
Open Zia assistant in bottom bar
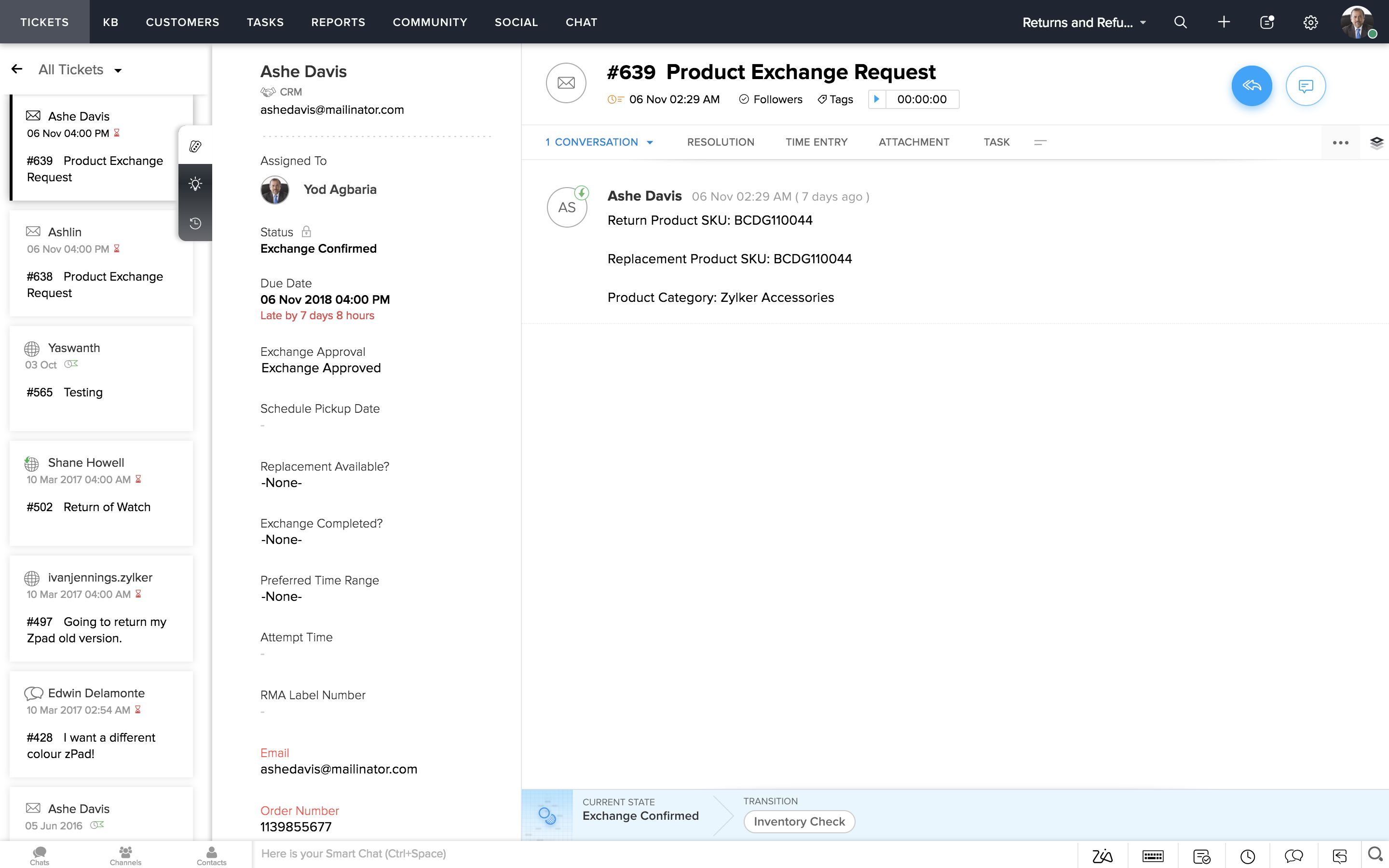[x=1102, y=856]
